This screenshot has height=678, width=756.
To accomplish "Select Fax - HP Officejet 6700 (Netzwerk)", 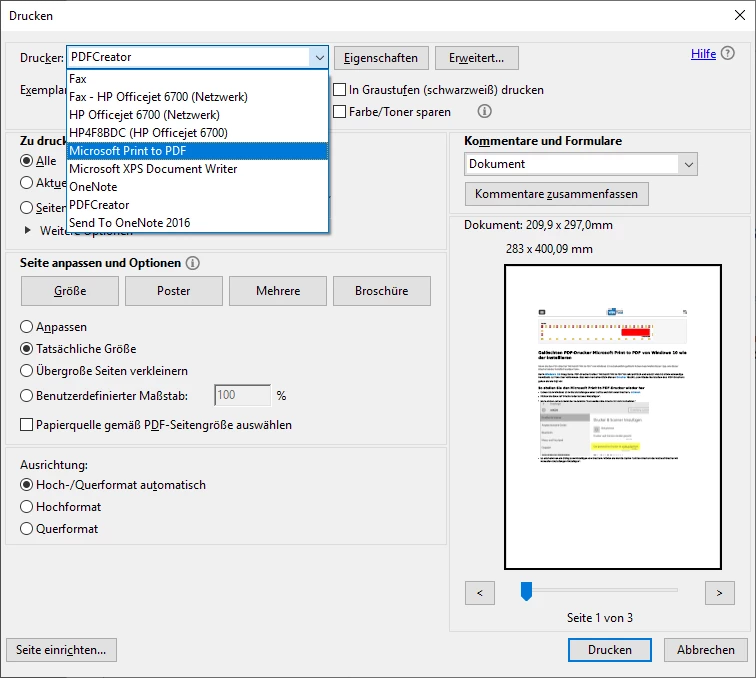I will (198, 97).
